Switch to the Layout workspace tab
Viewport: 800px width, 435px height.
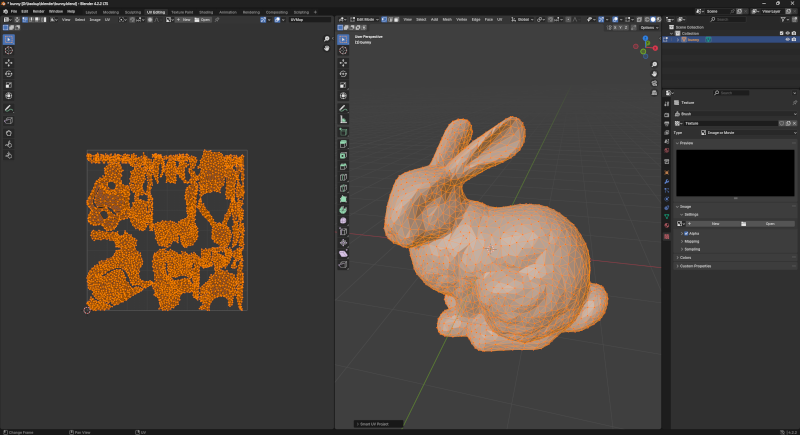(91, 12)
